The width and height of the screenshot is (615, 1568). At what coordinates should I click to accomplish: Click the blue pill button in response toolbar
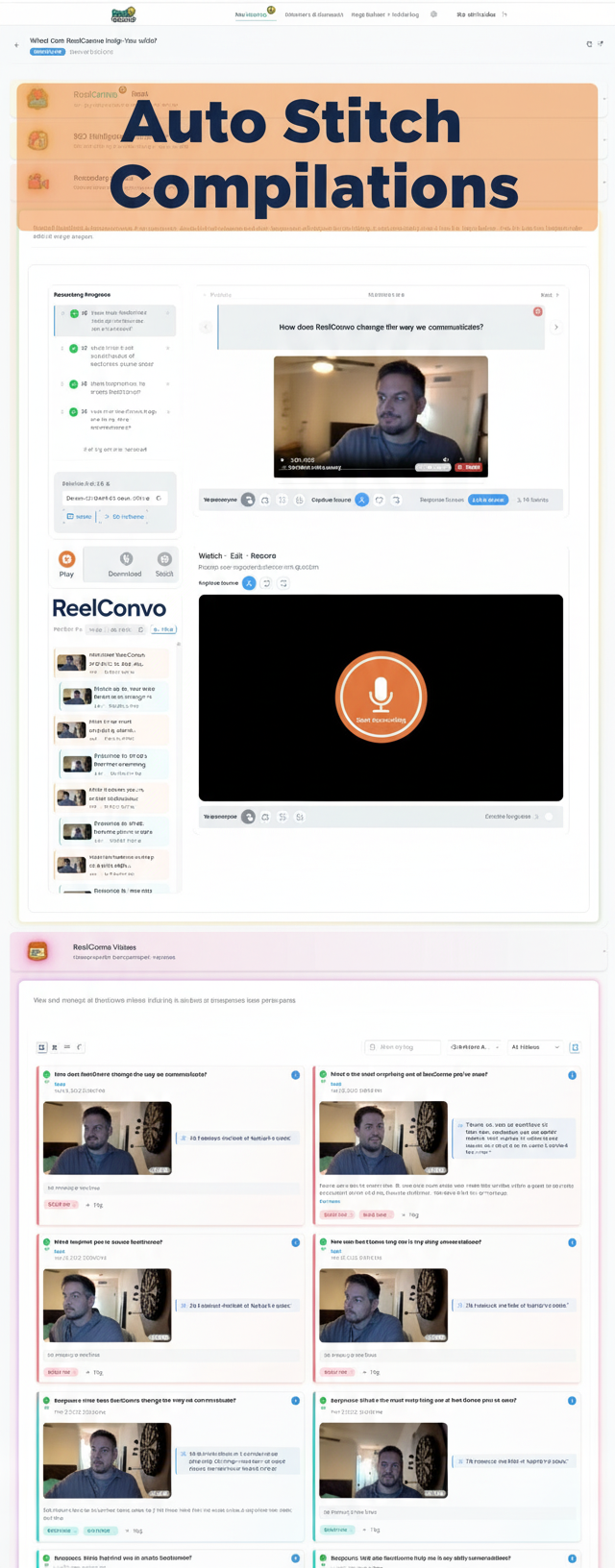[488, 500]
